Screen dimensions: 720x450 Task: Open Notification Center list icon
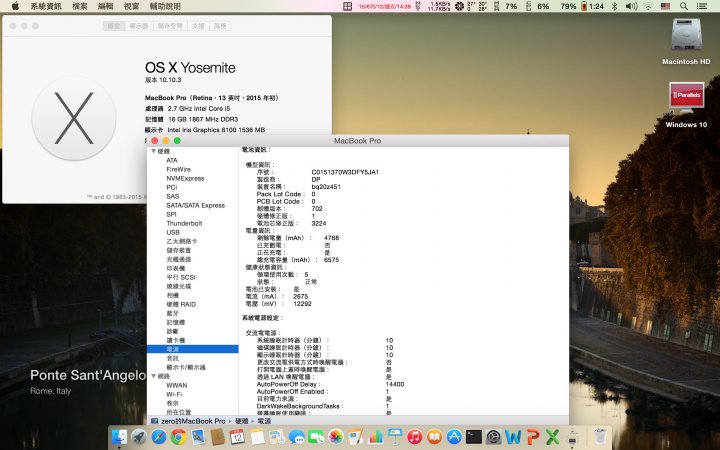coord(702,6)
